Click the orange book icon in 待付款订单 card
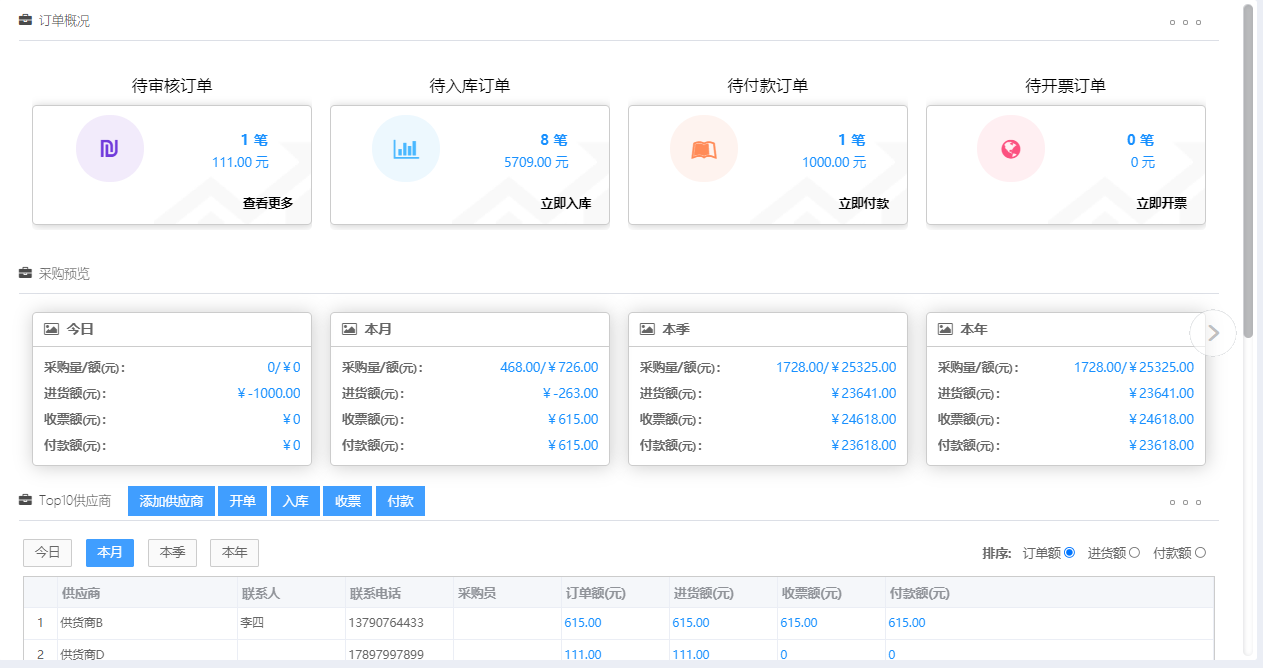This screenshot has height=668, width=1263. tap(704, 149)
